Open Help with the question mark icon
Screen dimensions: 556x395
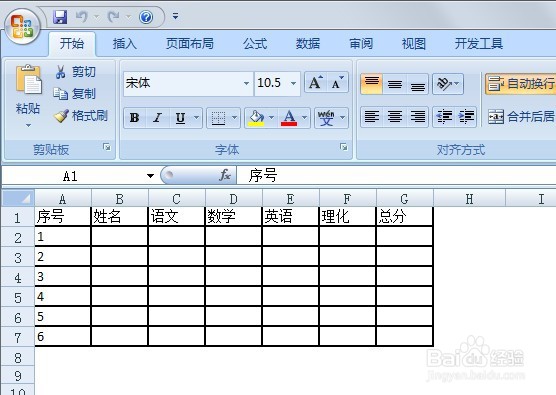[x=146, y=17]
